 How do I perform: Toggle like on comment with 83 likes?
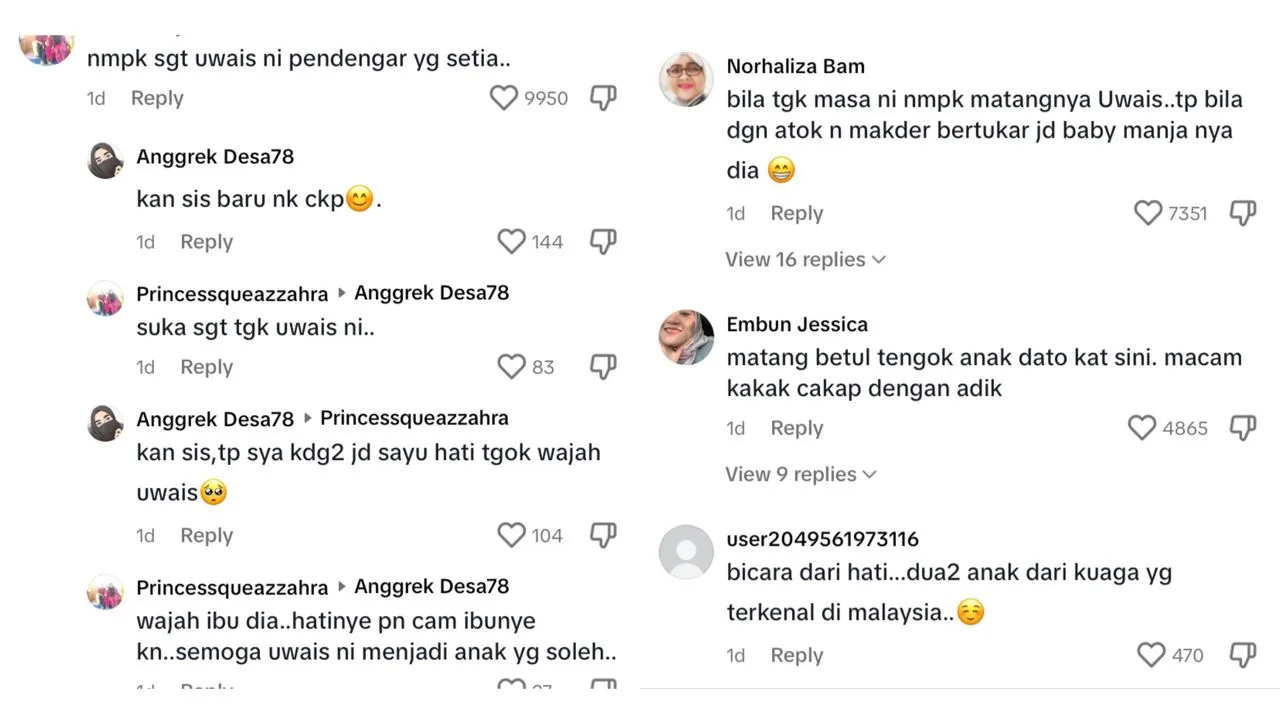point(512,368)
